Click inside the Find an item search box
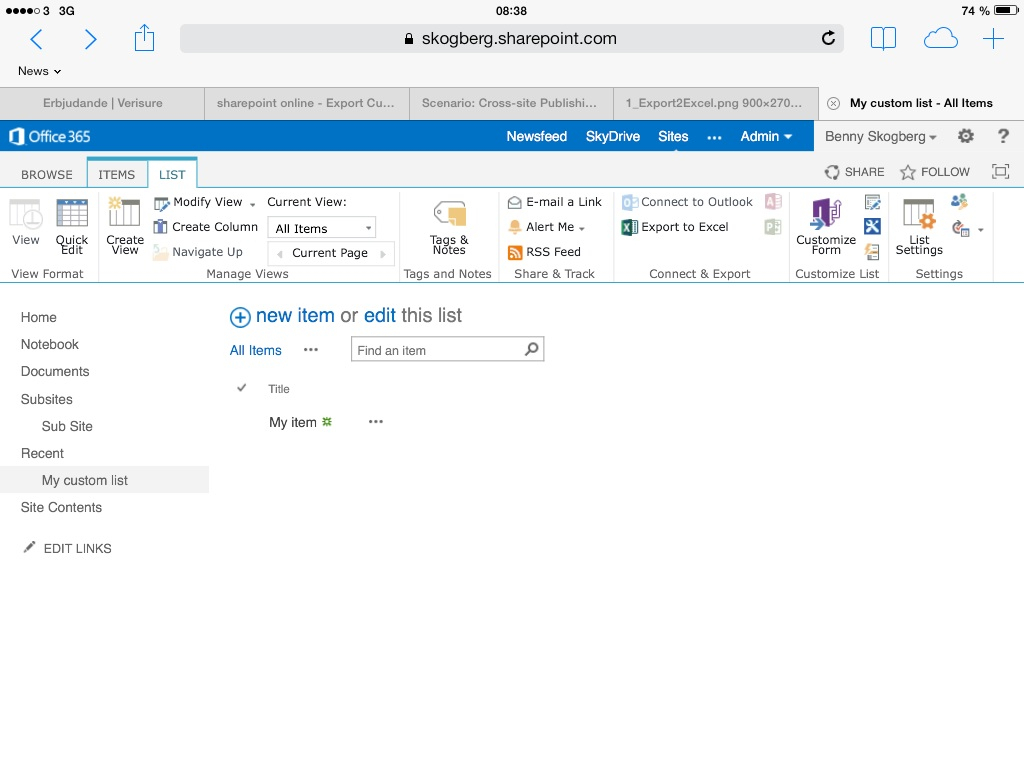Screen dimensions: 1024x768 click(x=435, y=348)
